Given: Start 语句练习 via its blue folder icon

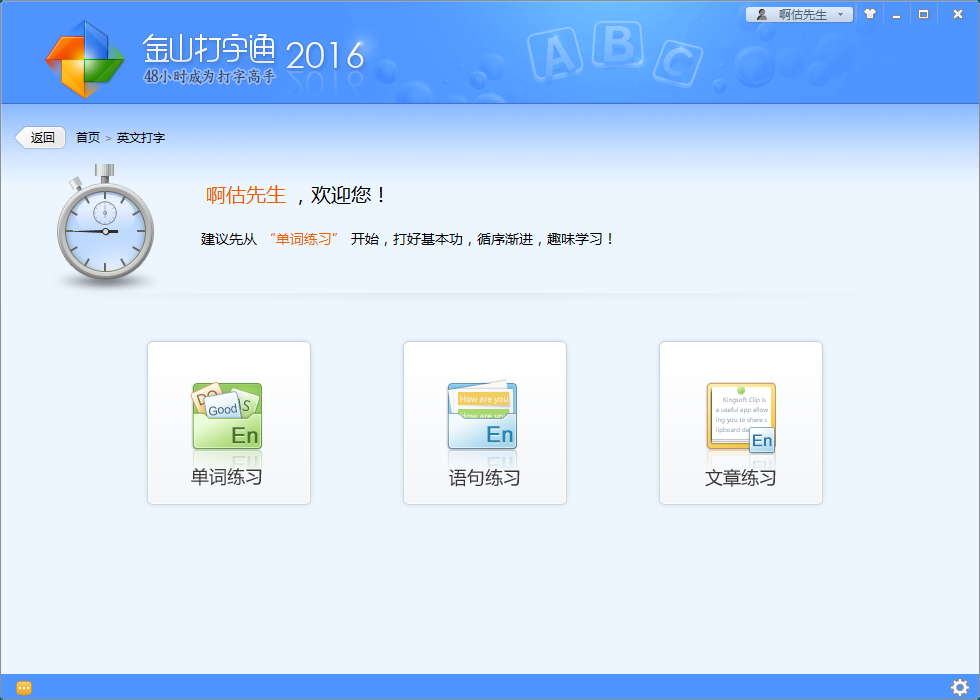Looking at the screenshot, I should coord(483,416).
